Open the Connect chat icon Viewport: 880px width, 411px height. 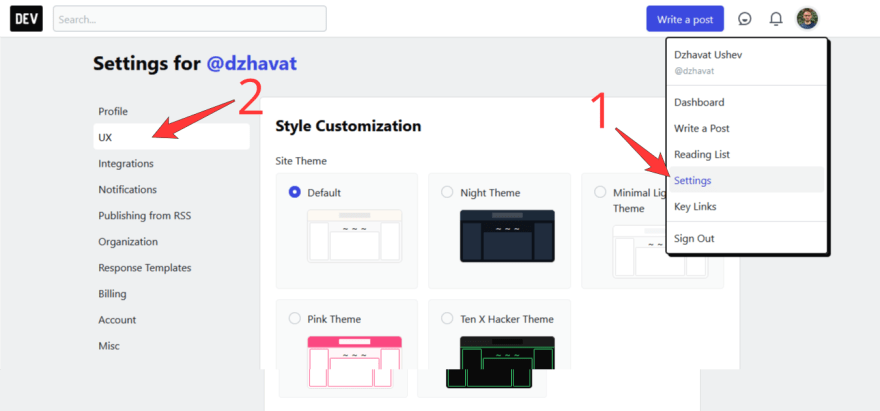tap(745, 19)
